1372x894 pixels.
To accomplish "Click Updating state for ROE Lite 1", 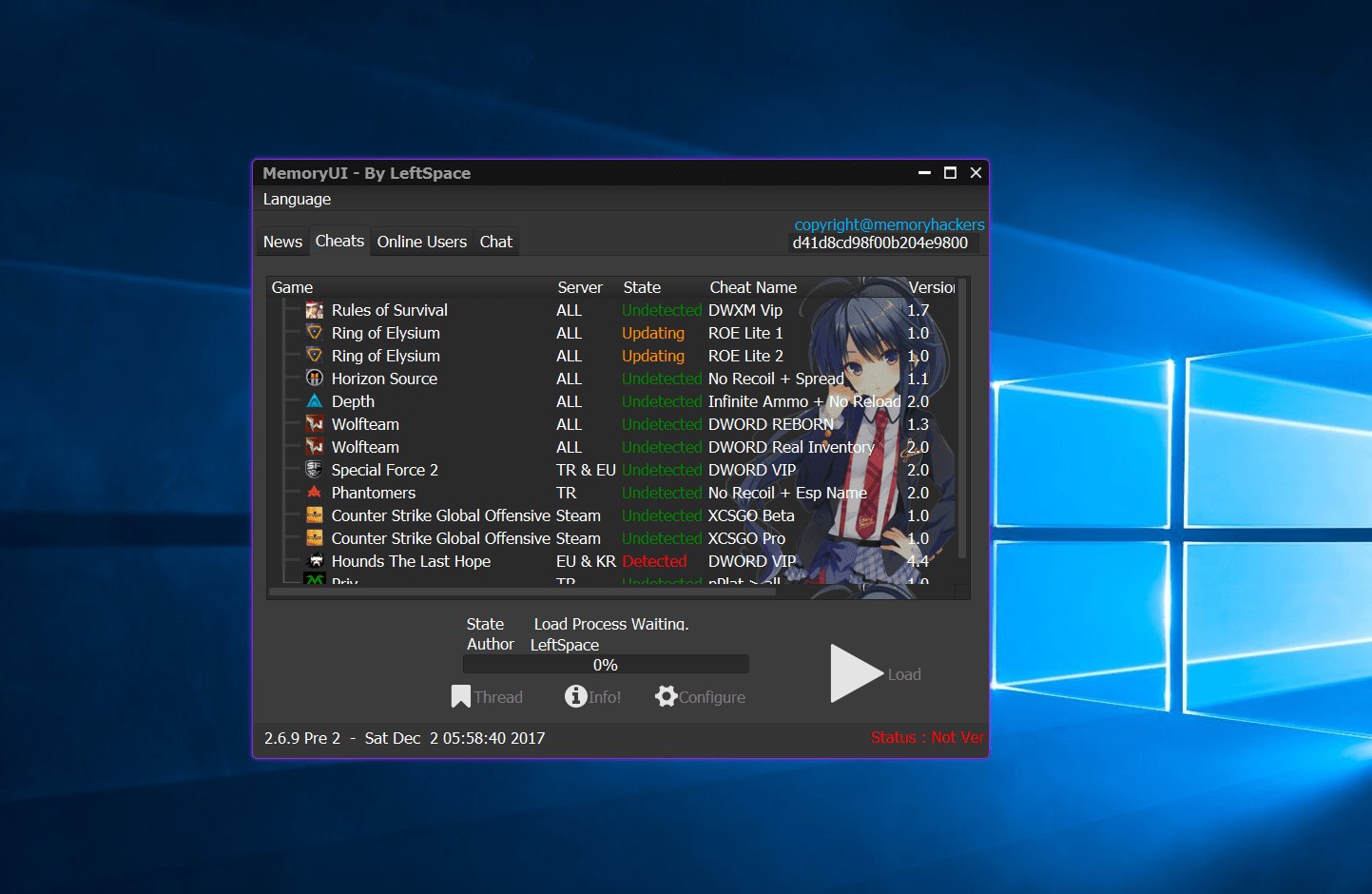I will tap(653, 333).
